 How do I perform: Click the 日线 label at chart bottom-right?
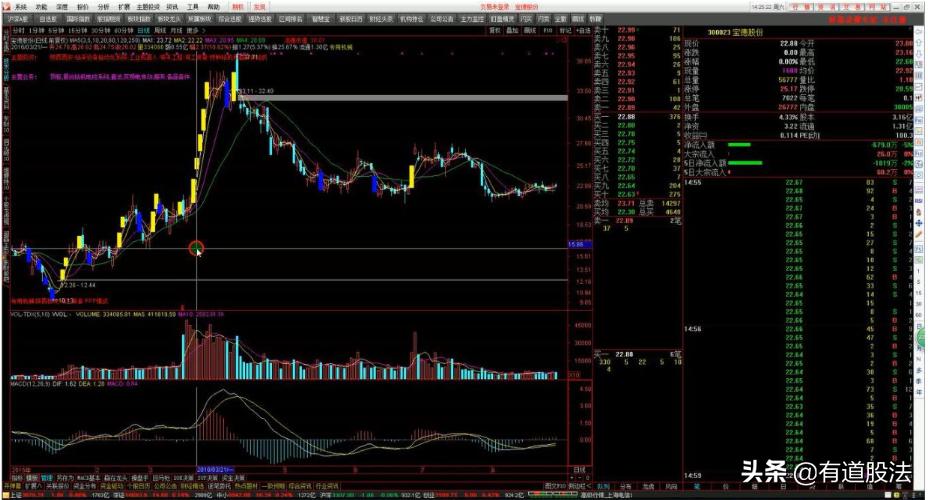[579, 469]
